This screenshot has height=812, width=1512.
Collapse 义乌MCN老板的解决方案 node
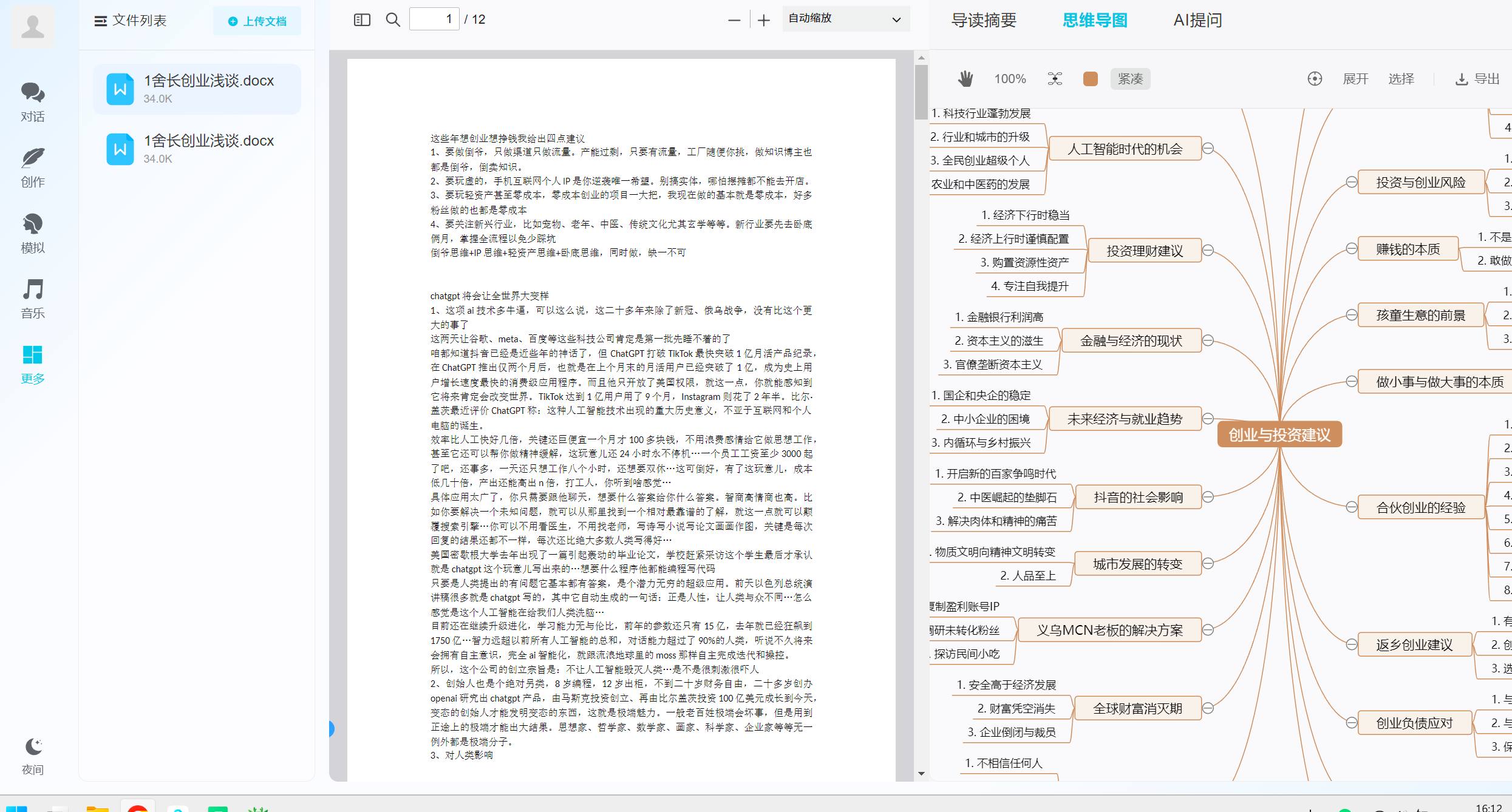tap(1208, 629)
